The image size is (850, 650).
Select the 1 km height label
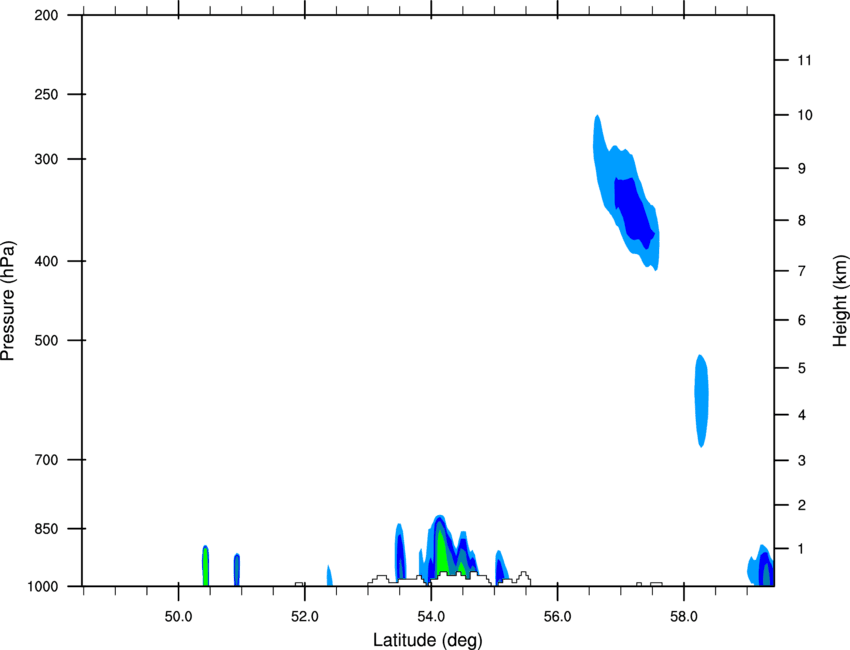(801, 549)
